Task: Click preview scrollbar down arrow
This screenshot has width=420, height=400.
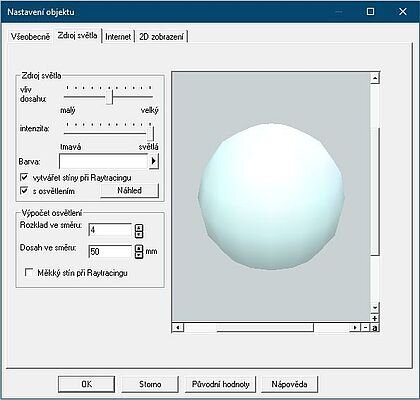Action: 375,307
